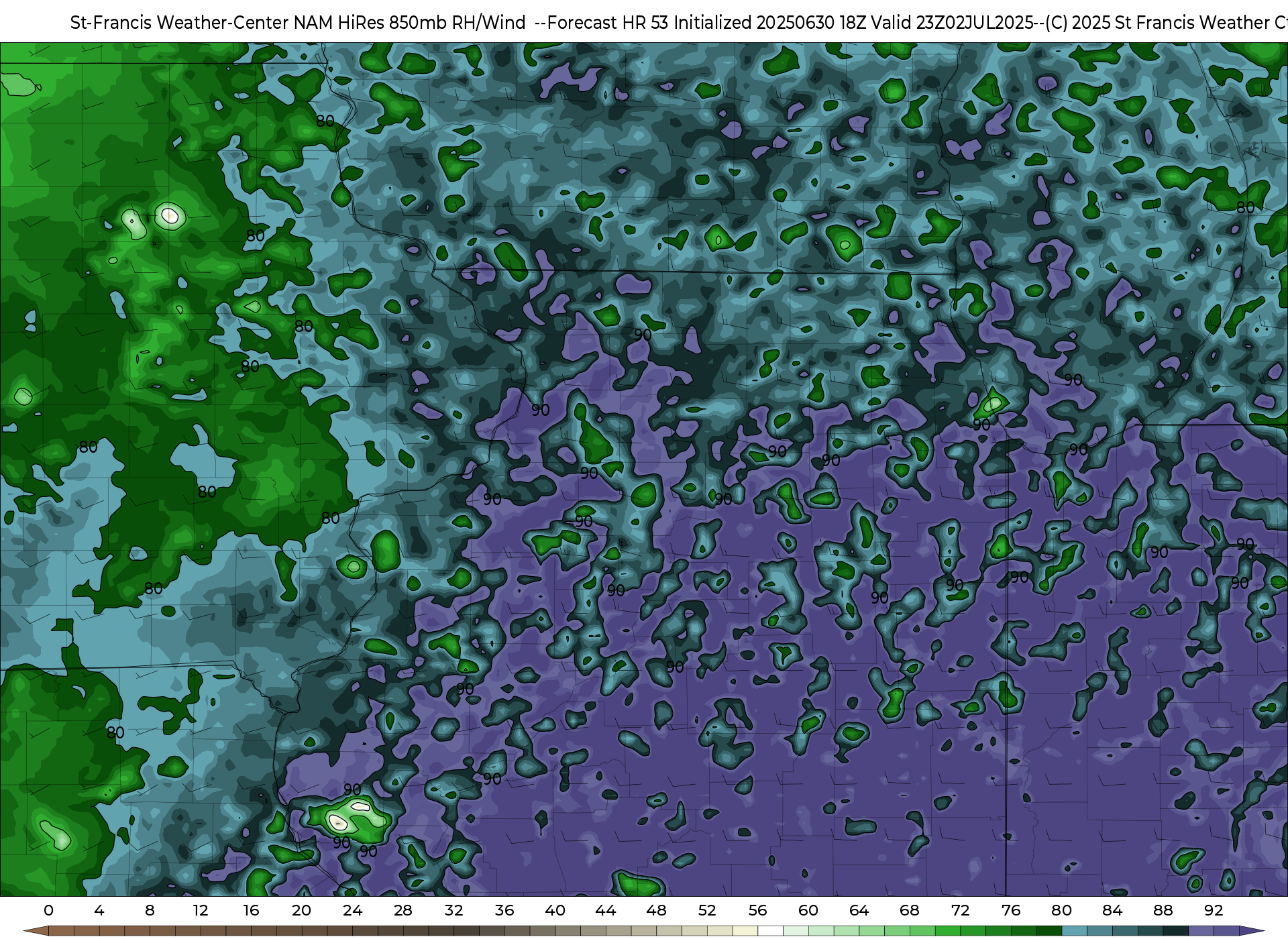Click the chart title 'NAM HiRes 850mb RH/Wind'
1288x939 pixels.
[410, 23]
